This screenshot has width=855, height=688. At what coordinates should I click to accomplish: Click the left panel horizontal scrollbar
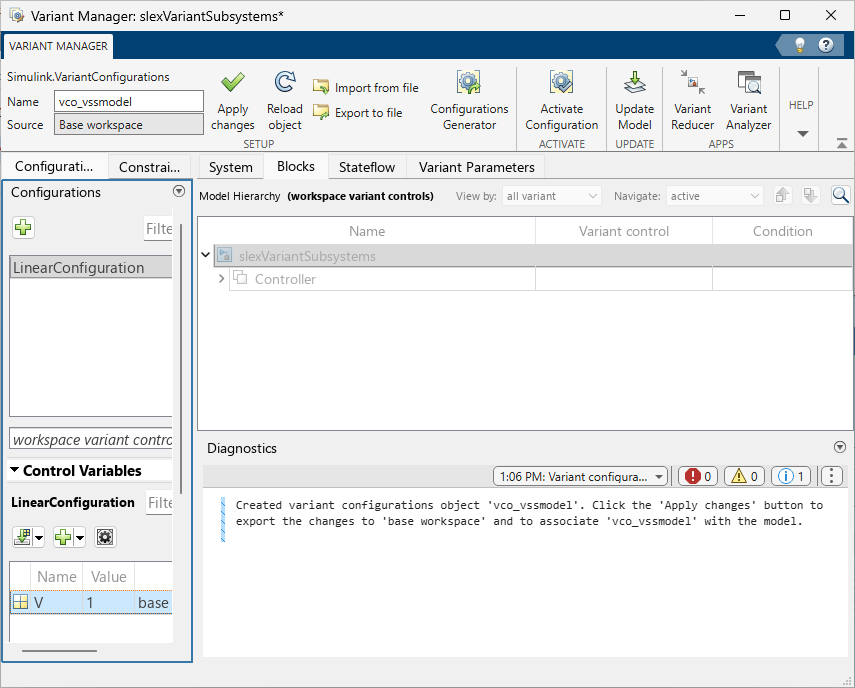click(x=59, y=650)
